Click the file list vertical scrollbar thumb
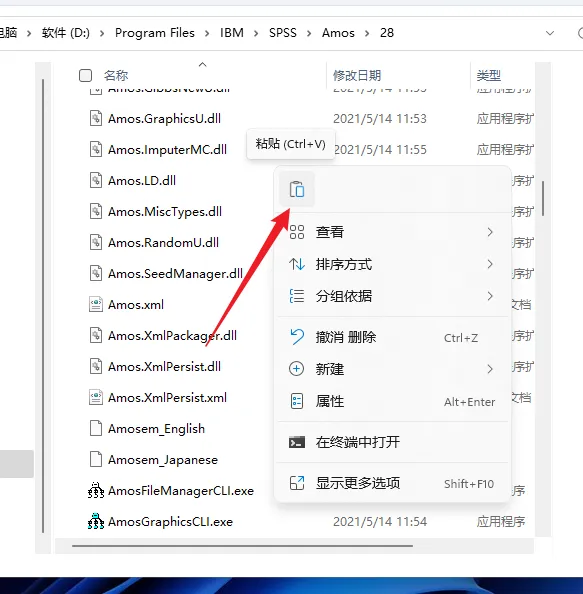The image size is (583, 594). 543,198
